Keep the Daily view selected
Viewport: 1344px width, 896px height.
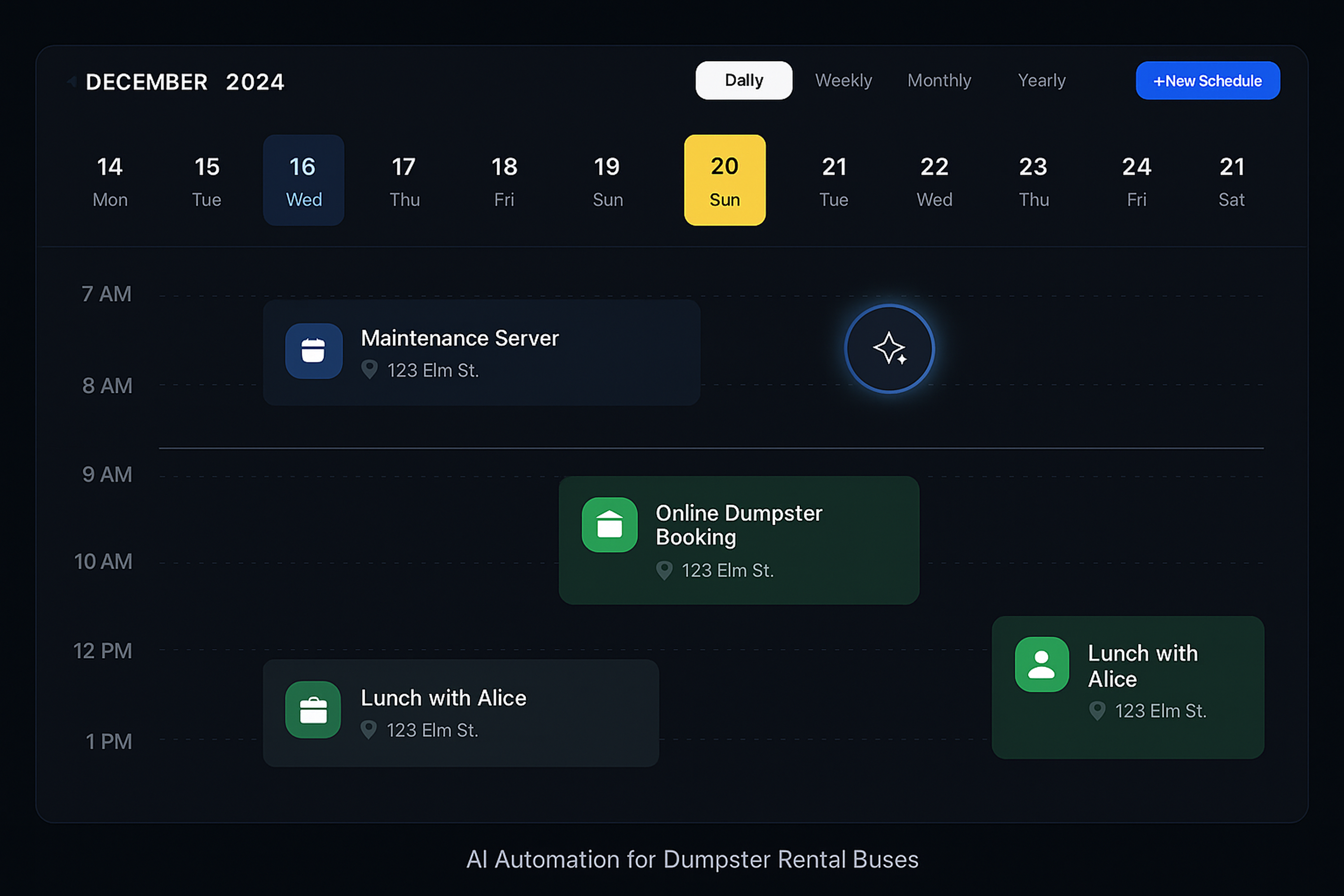743,80
